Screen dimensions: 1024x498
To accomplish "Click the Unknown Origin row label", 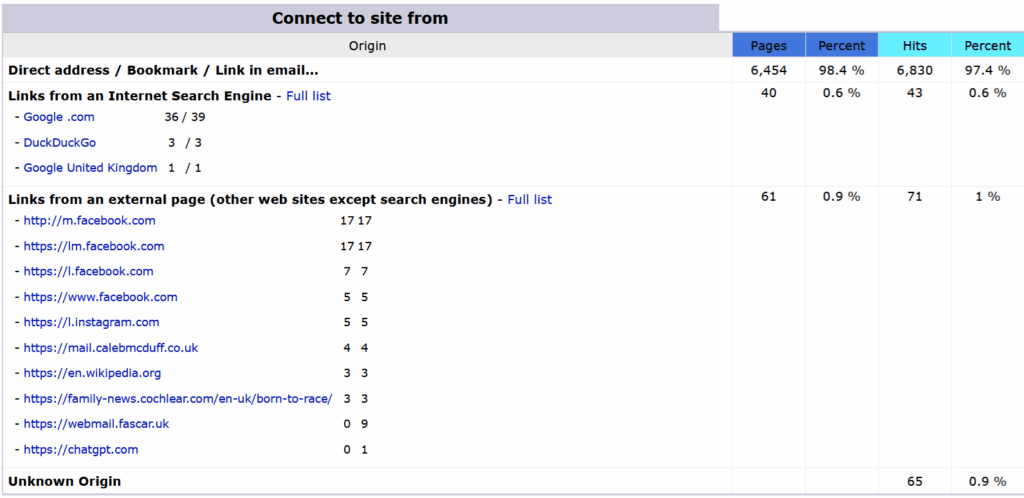I will pyautogui.click(x=65, y=482).
